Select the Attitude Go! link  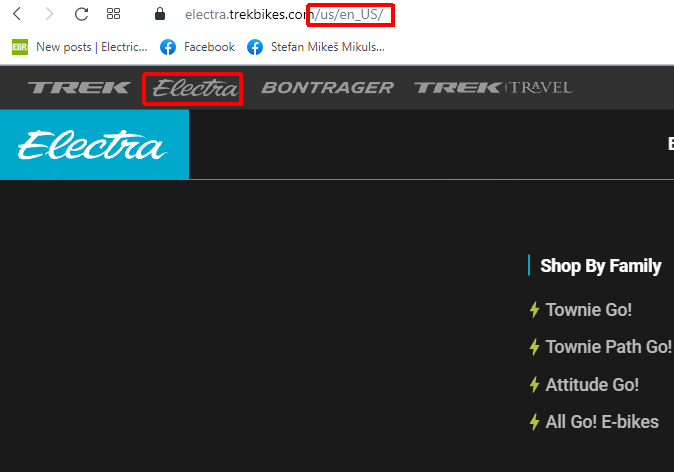click(592, 385)
